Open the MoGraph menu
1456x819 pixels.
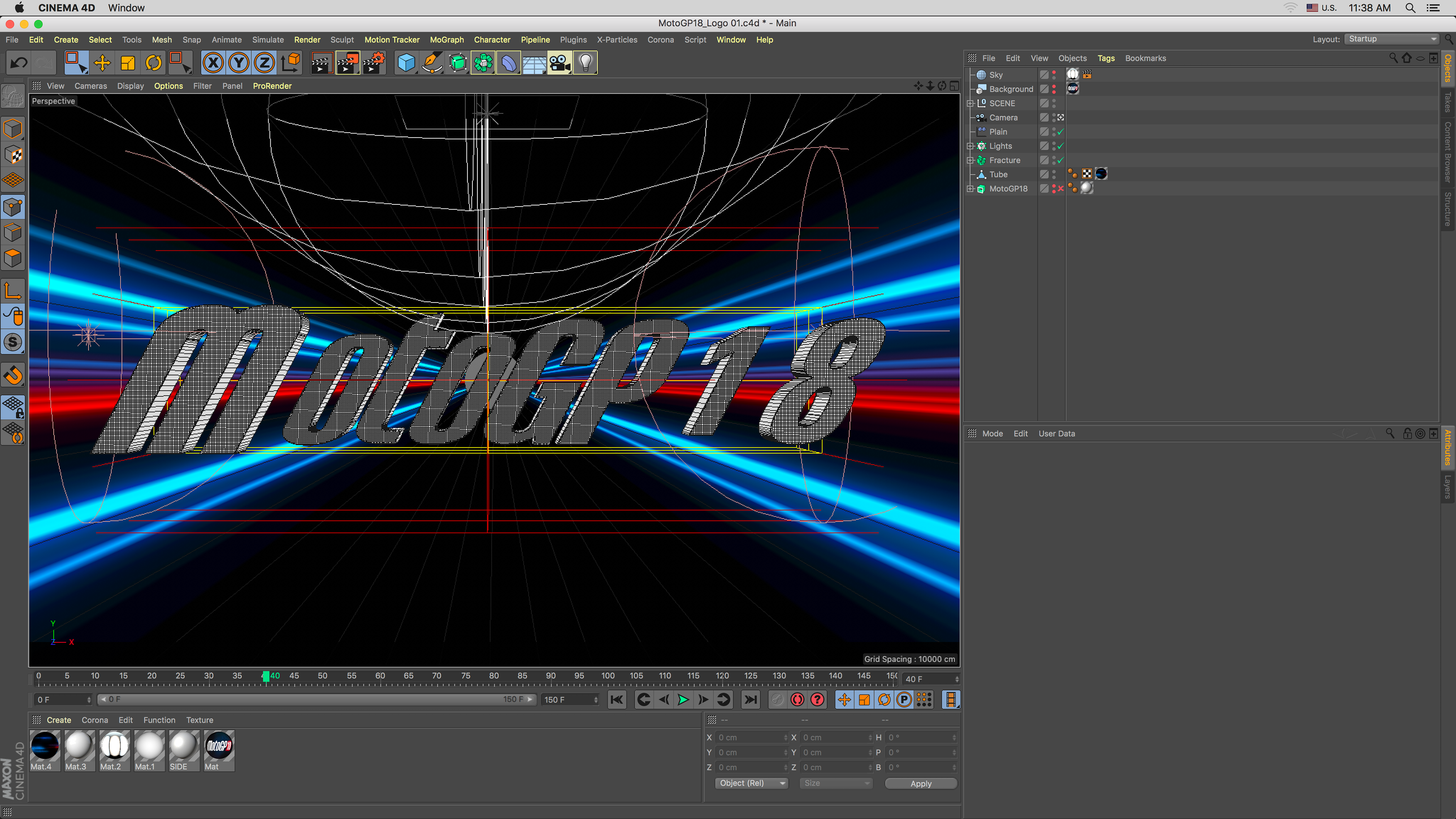coord(447,39)
